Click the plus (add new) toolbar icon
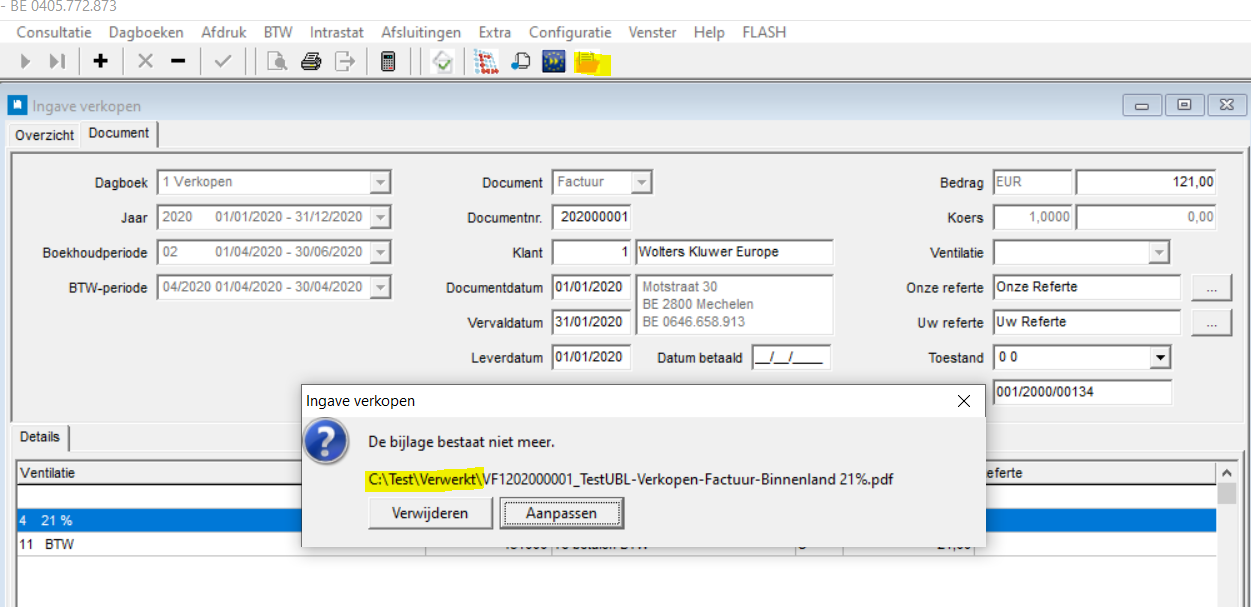The height and width of the screenshot is (607, 1251). tap(100, 62)
